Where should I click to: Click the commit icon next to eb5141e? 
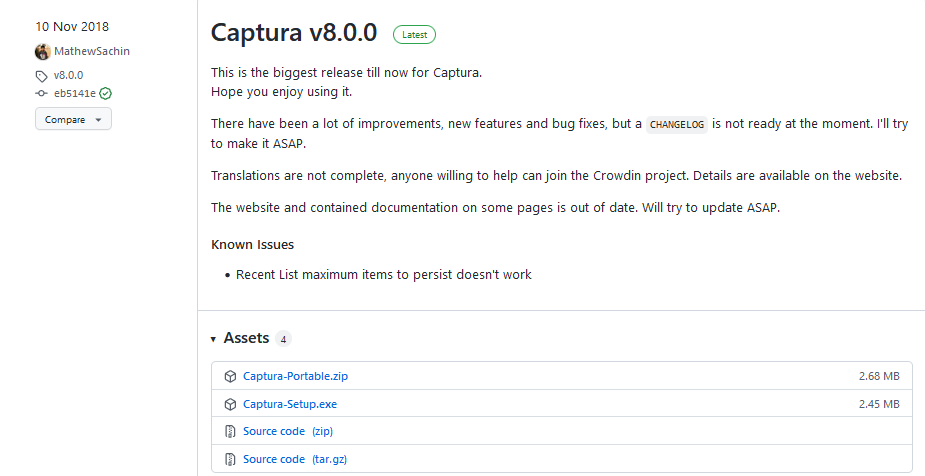42,93
